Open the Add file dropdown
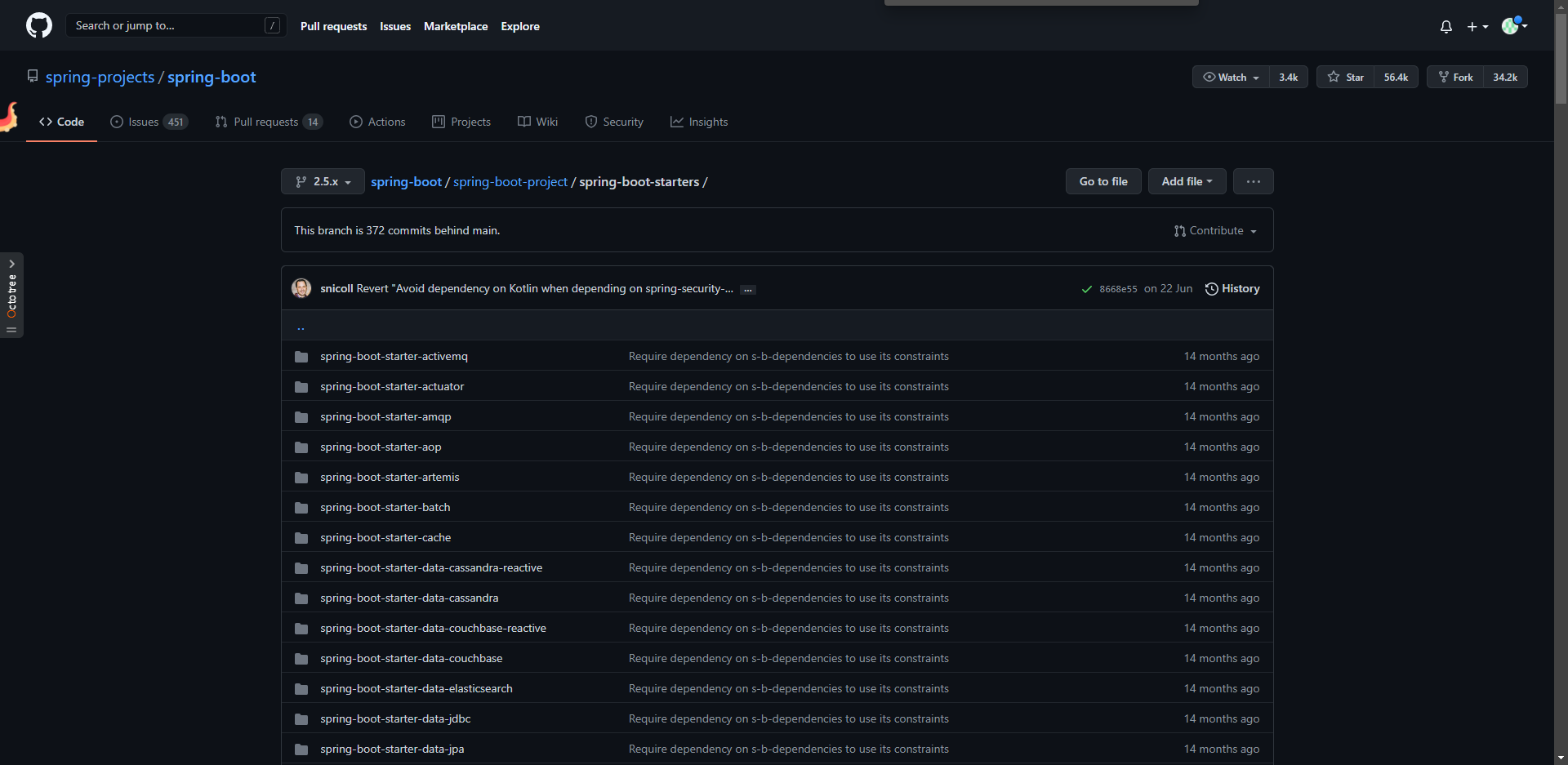This screenshot has width=1568, height=765. click(x=1187, y=181)
